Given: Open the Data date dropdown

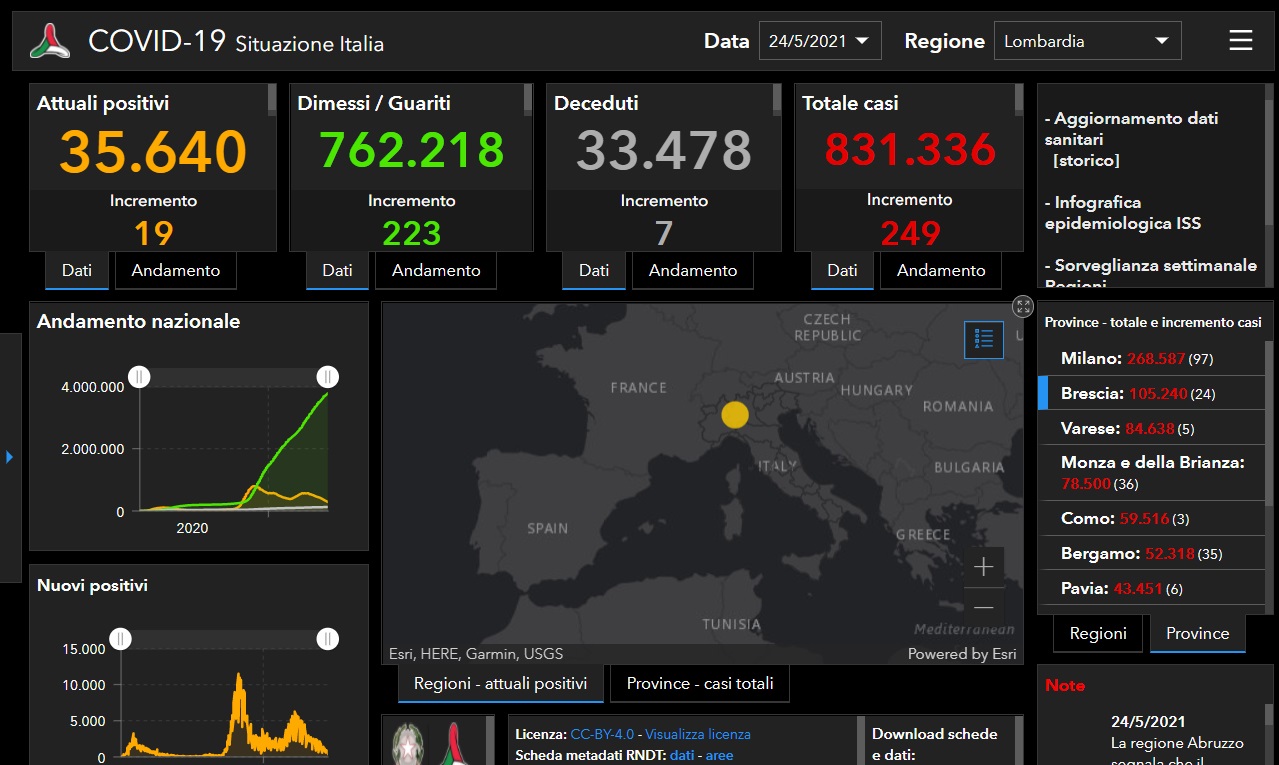Looking at the screenshot, I should point(819,41).
